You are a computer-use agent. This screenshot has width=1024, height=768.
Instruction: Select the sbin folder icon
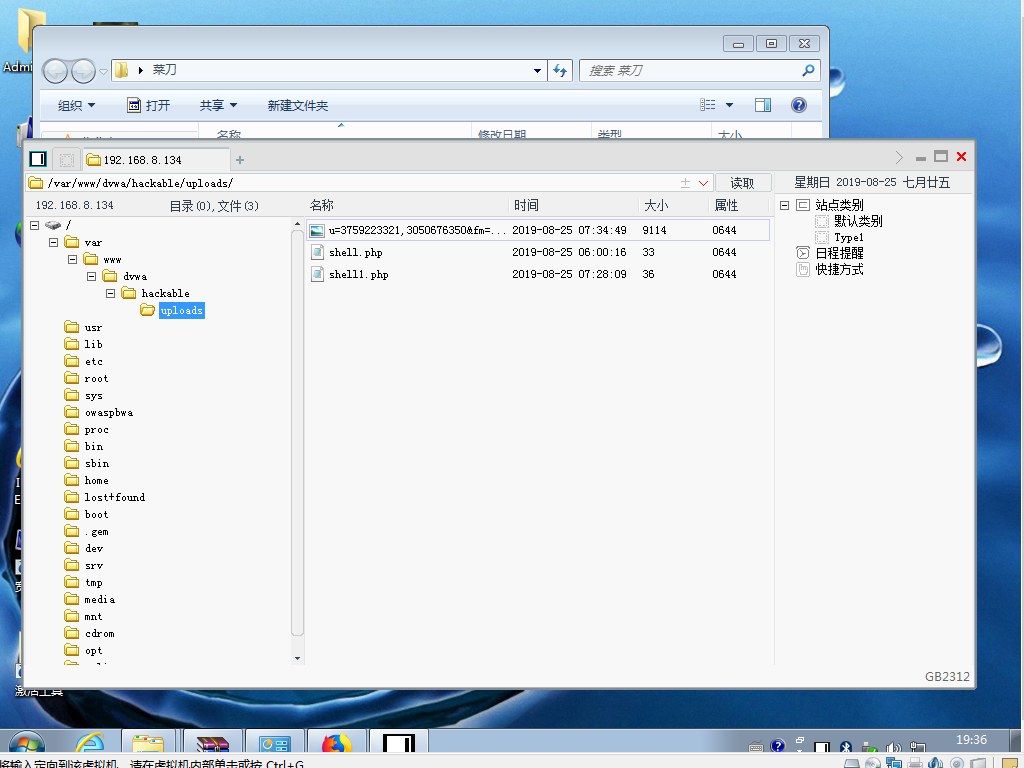point(72,463)
